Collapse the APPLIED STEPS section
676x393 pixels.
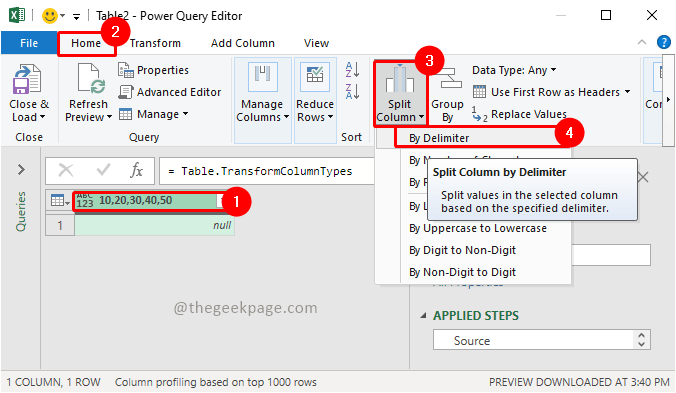(423, 316)
